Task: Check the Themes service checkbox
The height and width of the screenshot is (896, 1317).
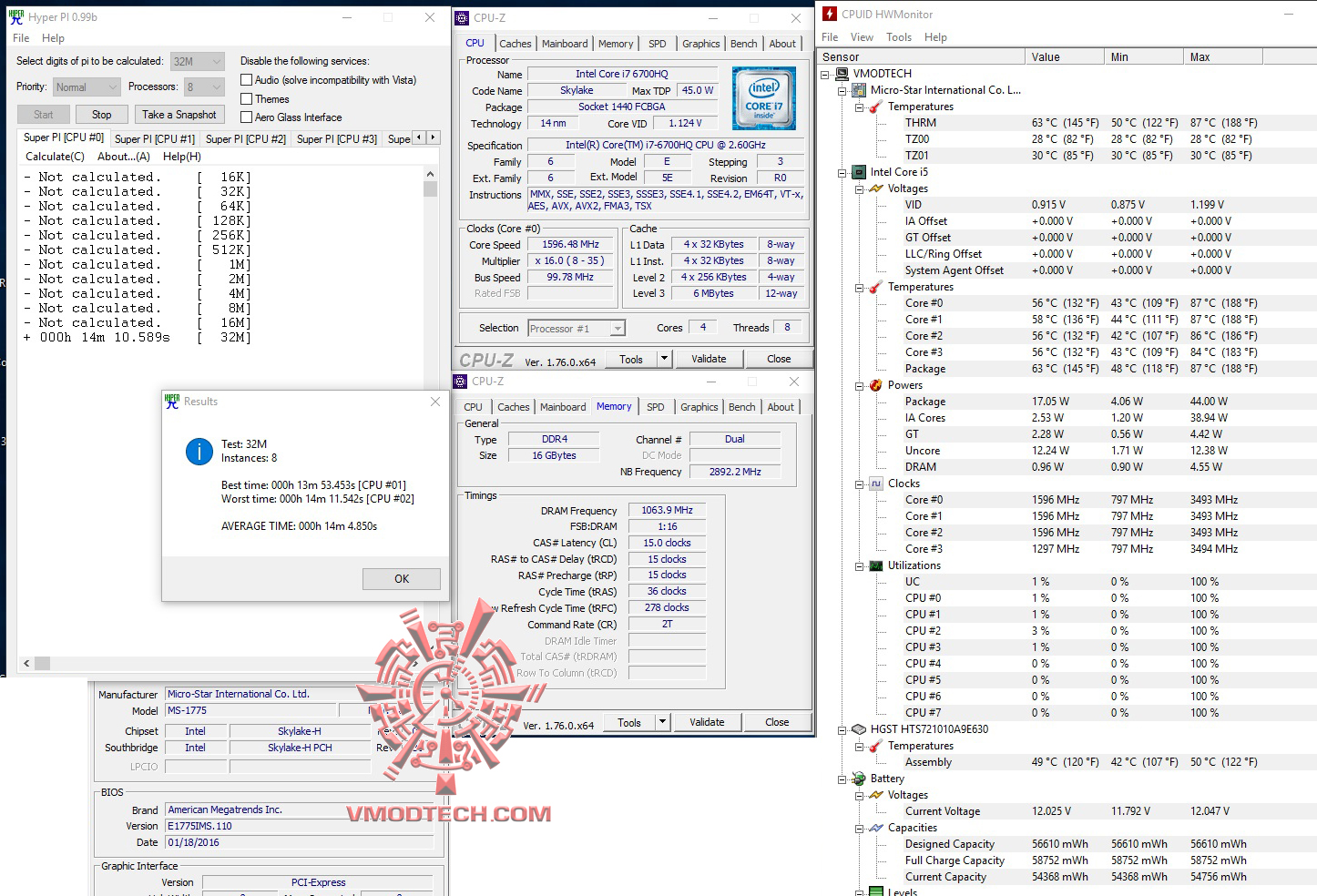Action: point(246,98)
